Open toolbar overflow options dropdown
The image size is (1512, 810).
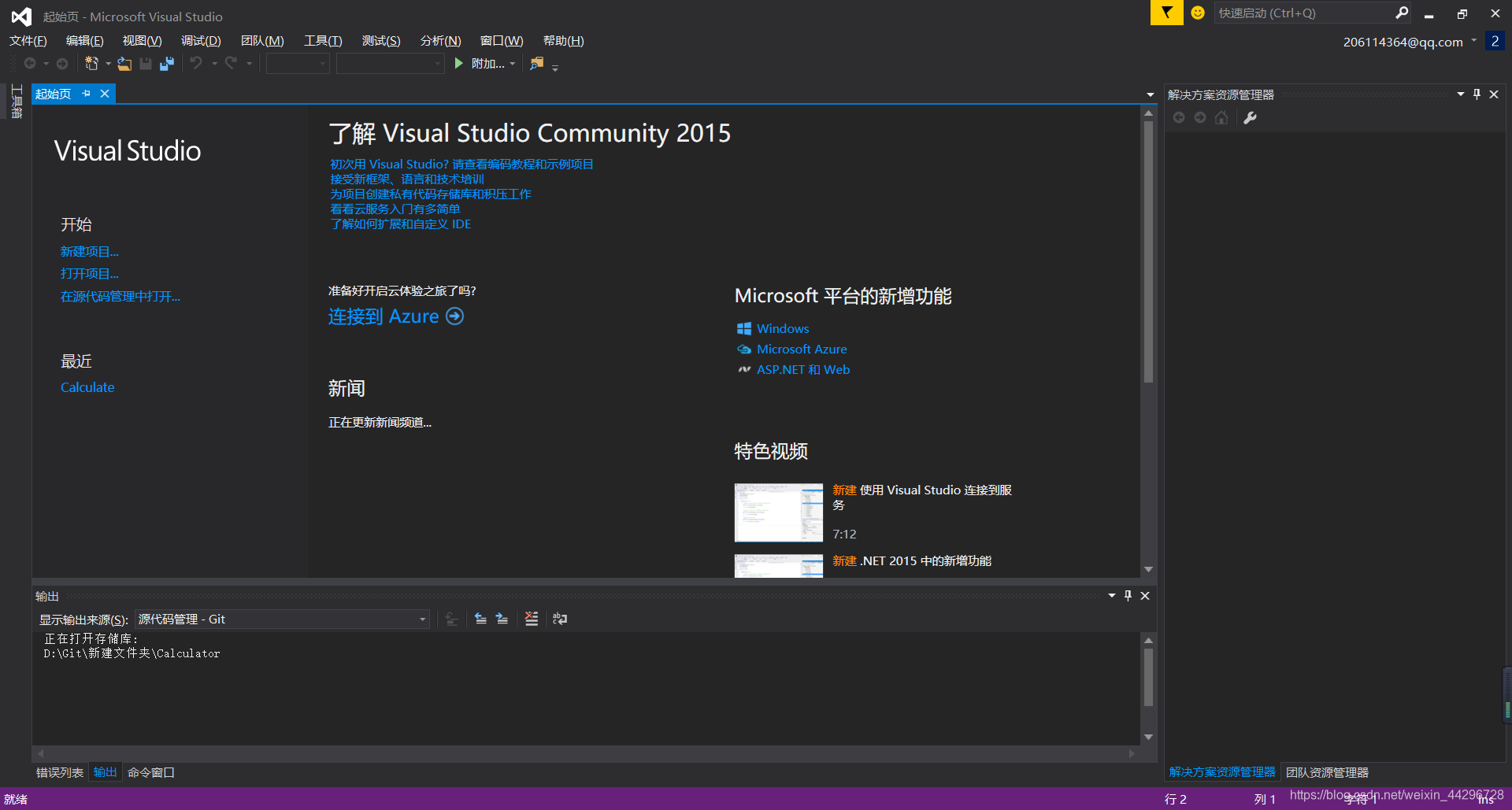(x=555, y=68)
